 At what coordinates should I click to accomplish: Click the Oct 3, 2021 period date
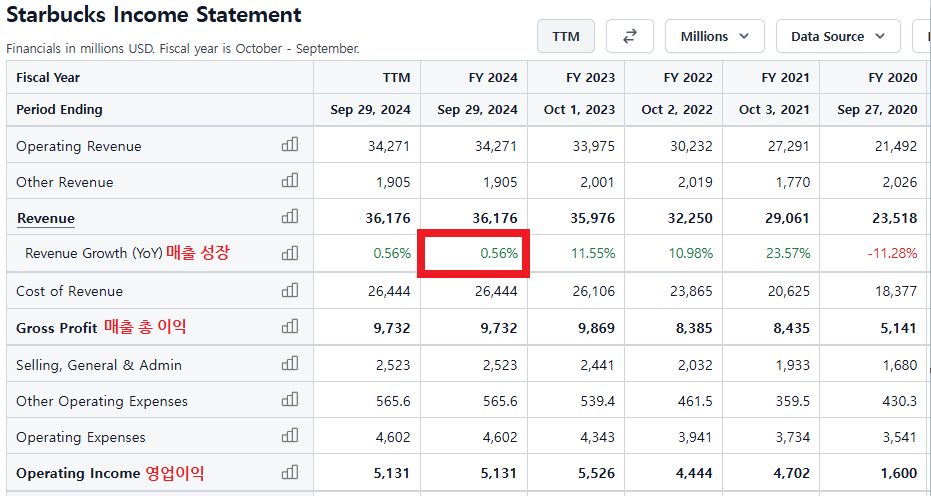tap(774, 110)
